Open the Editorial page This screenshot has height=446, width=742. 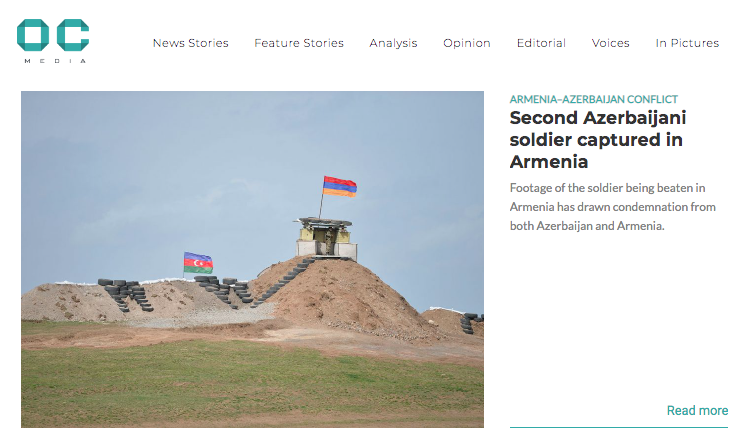point(541,43)
